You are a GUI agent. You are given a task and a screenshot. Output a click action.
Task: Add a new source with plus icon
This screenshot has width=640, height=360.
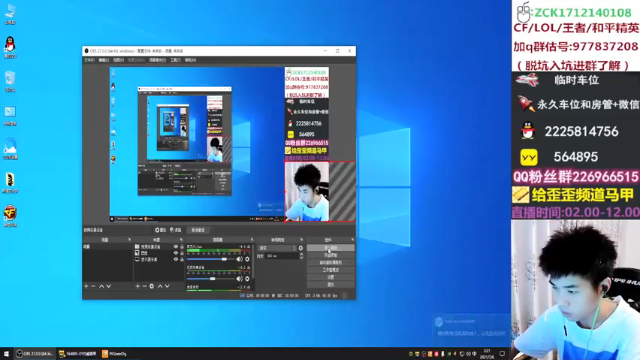[138, 286]
